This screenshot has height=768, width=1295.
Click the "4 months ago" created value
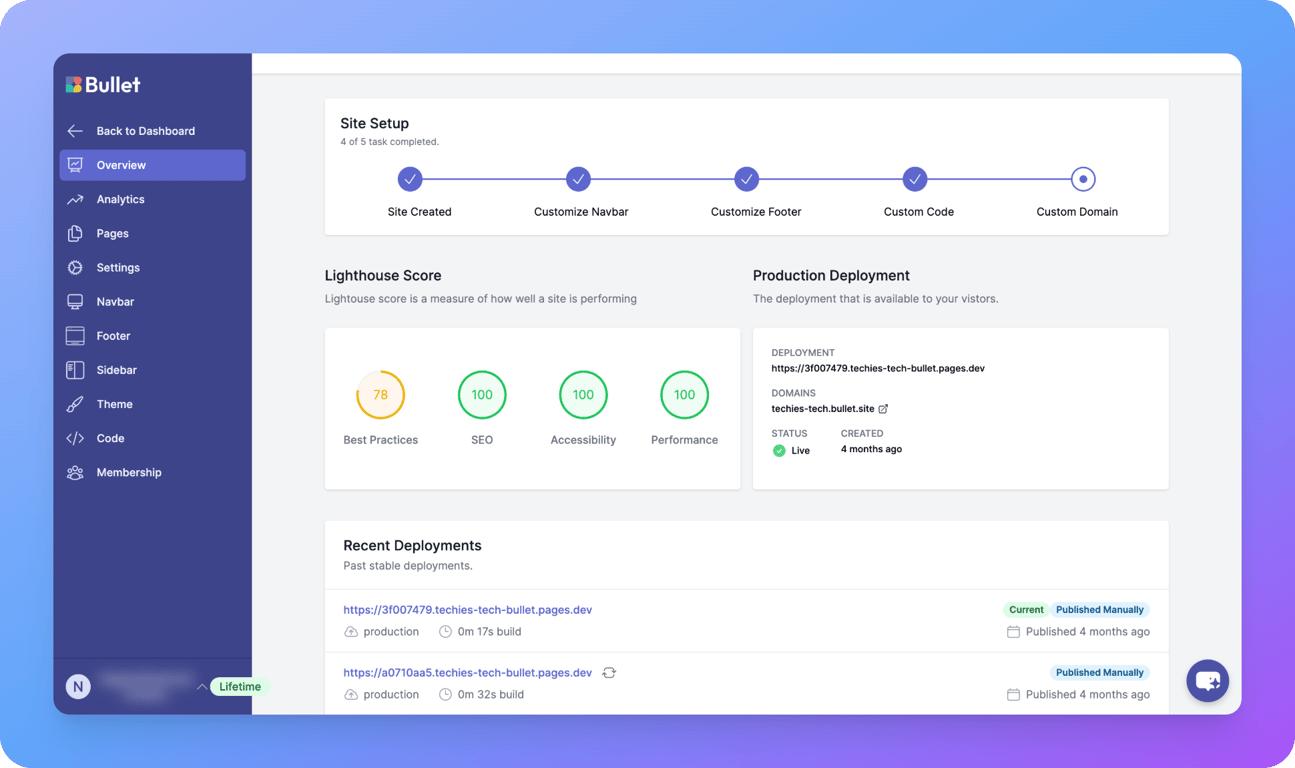(871, 450)
